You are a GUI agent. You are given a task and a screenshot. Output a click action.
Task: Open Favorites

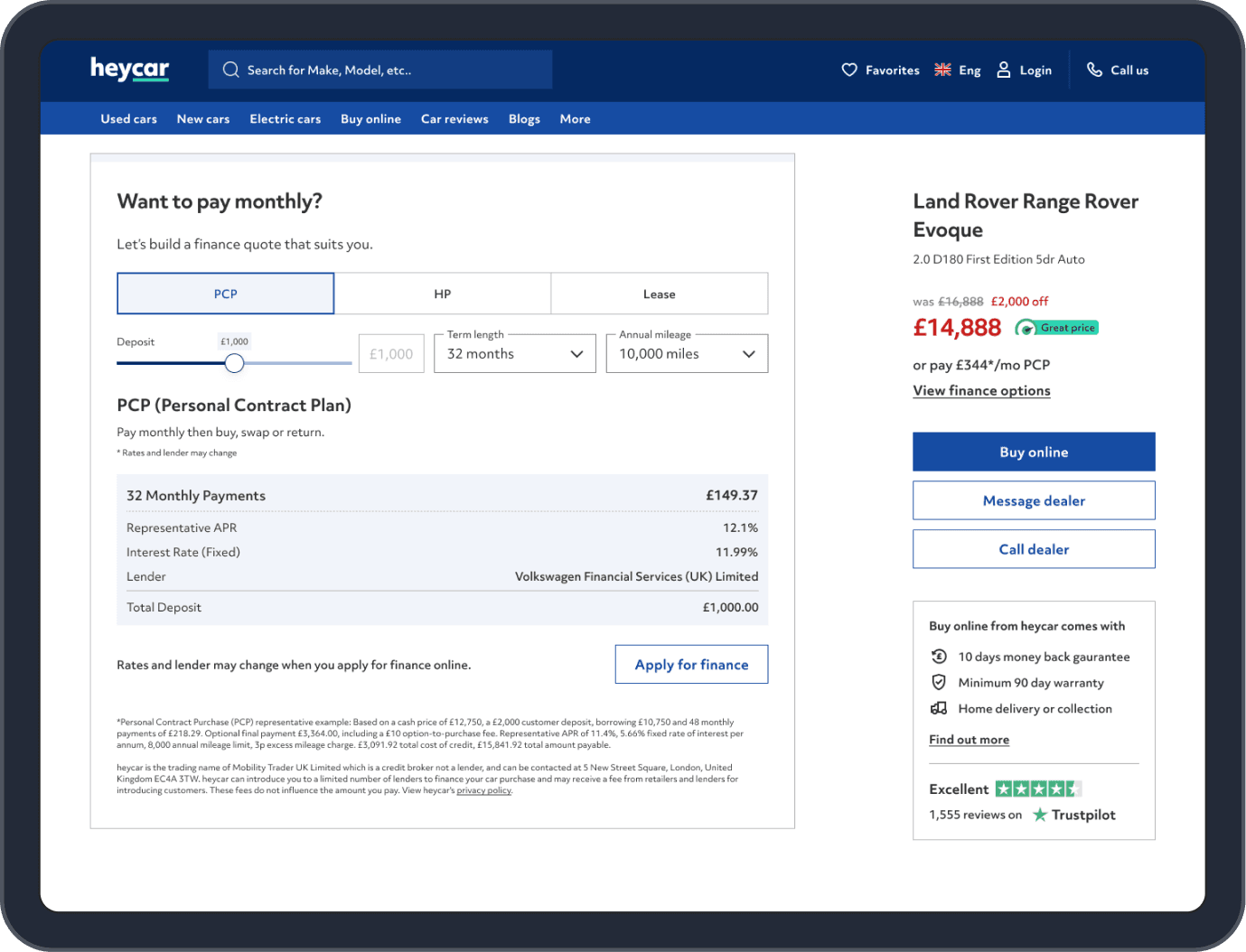point(881,70)
